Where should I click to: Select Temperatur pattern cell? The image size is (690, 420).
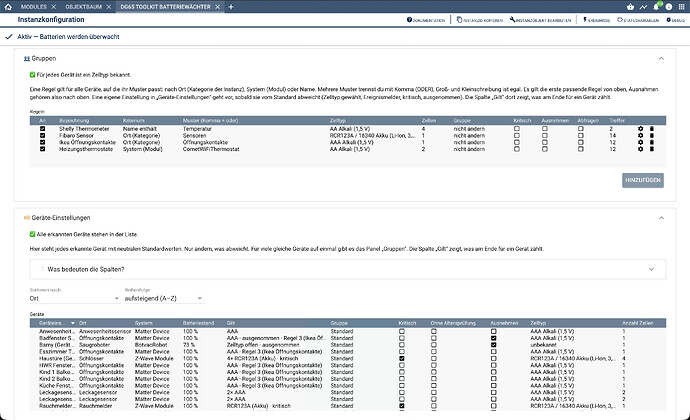[x=197, y=129]
